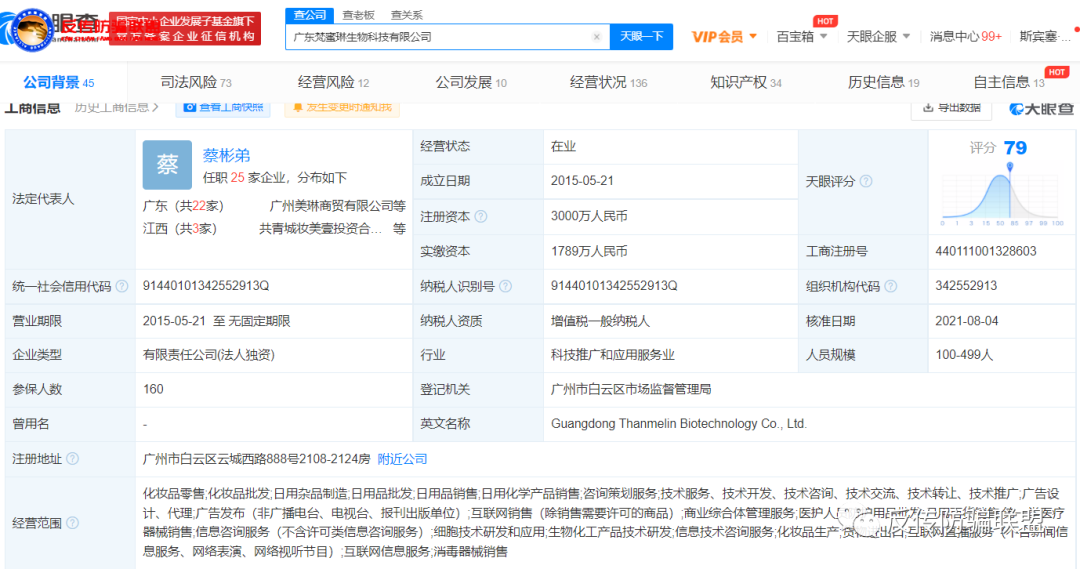Viewport: 1080px width, 569px height.
Task: Click help icon beside 注册资本
Action: (x=481, y=216)
